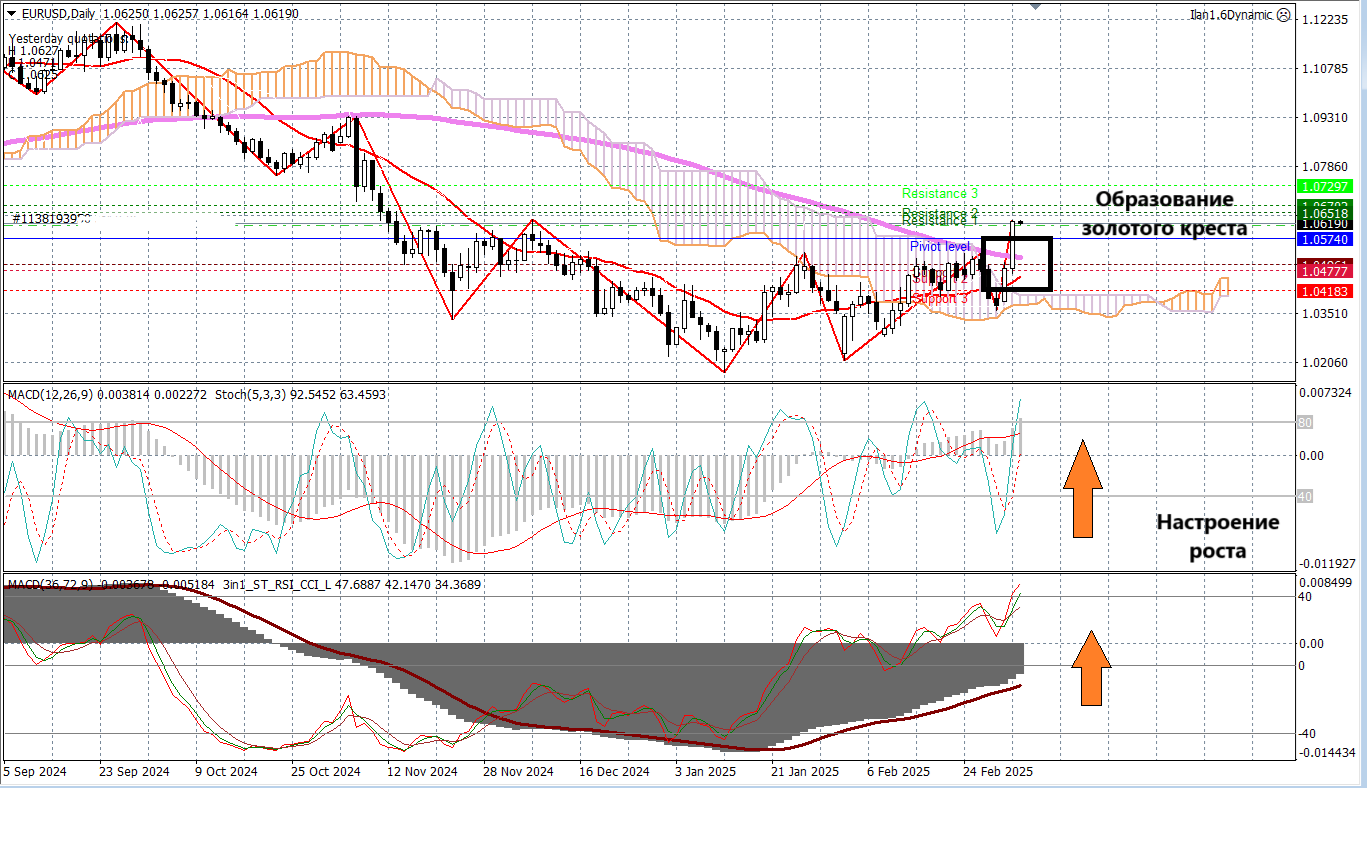The image size is (1367, 860).
Task: Click the 3 Jan 2025 date label
Action: 706,772
